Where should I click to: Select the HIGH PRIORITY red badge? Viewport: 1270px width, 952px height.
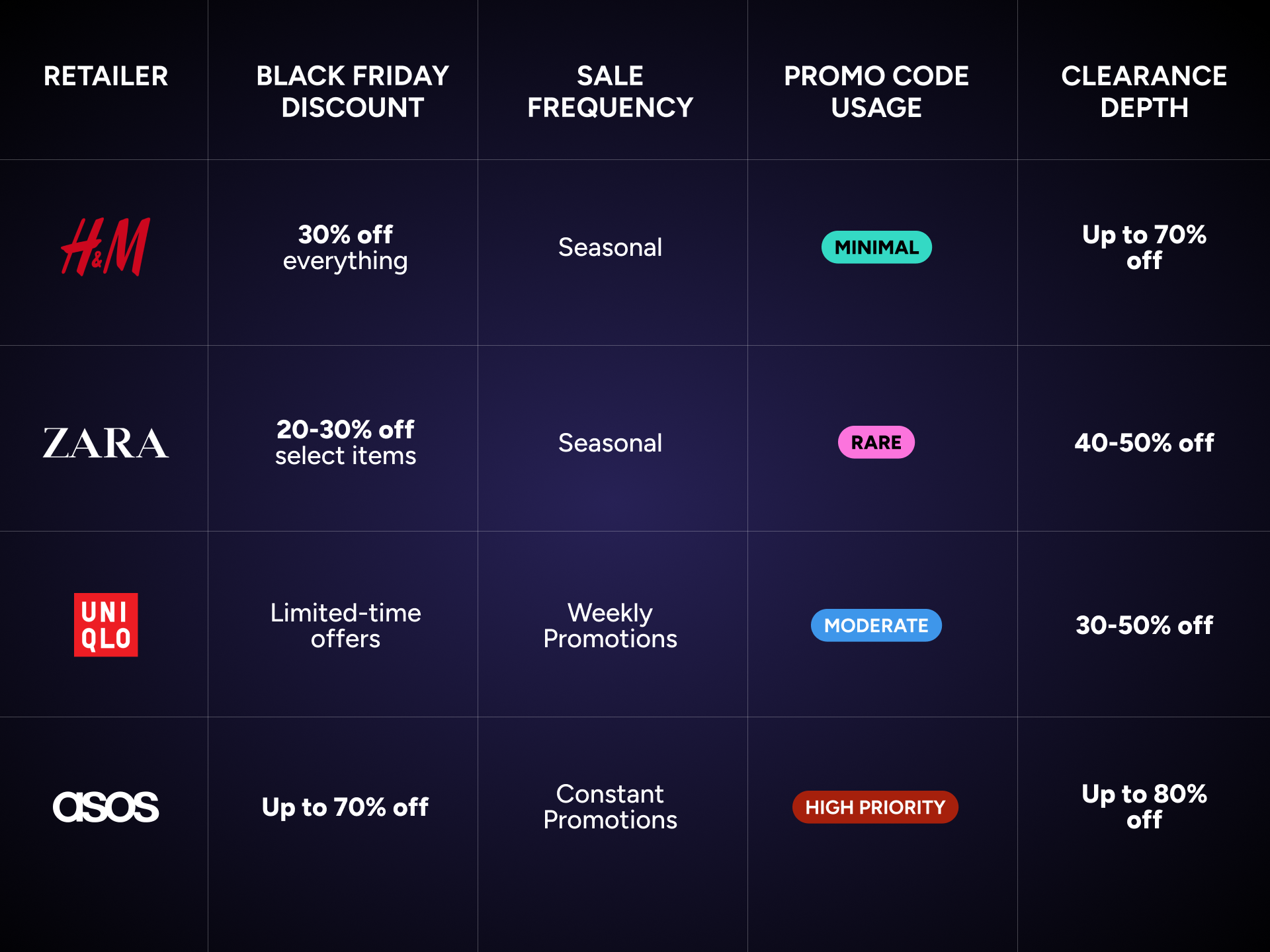875,807
